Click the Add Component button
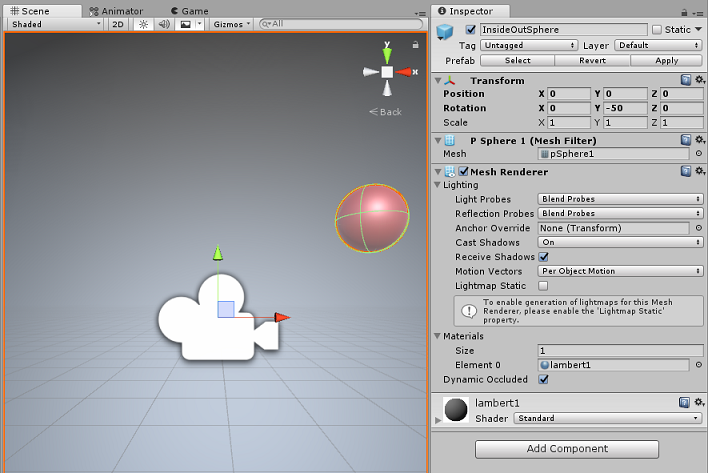 [566, 449]
